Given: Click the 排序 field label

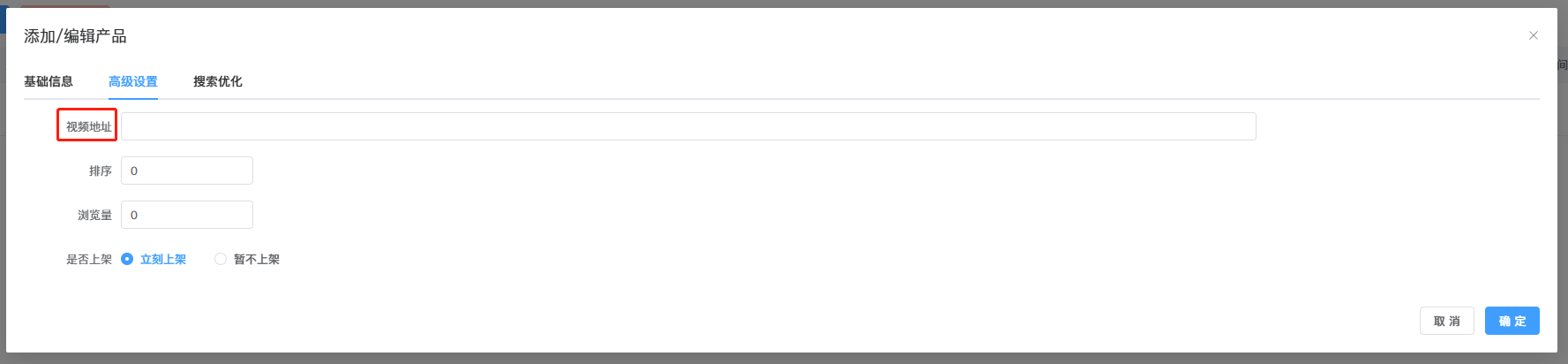Looking at the screenshot, I should pos(101,171).
